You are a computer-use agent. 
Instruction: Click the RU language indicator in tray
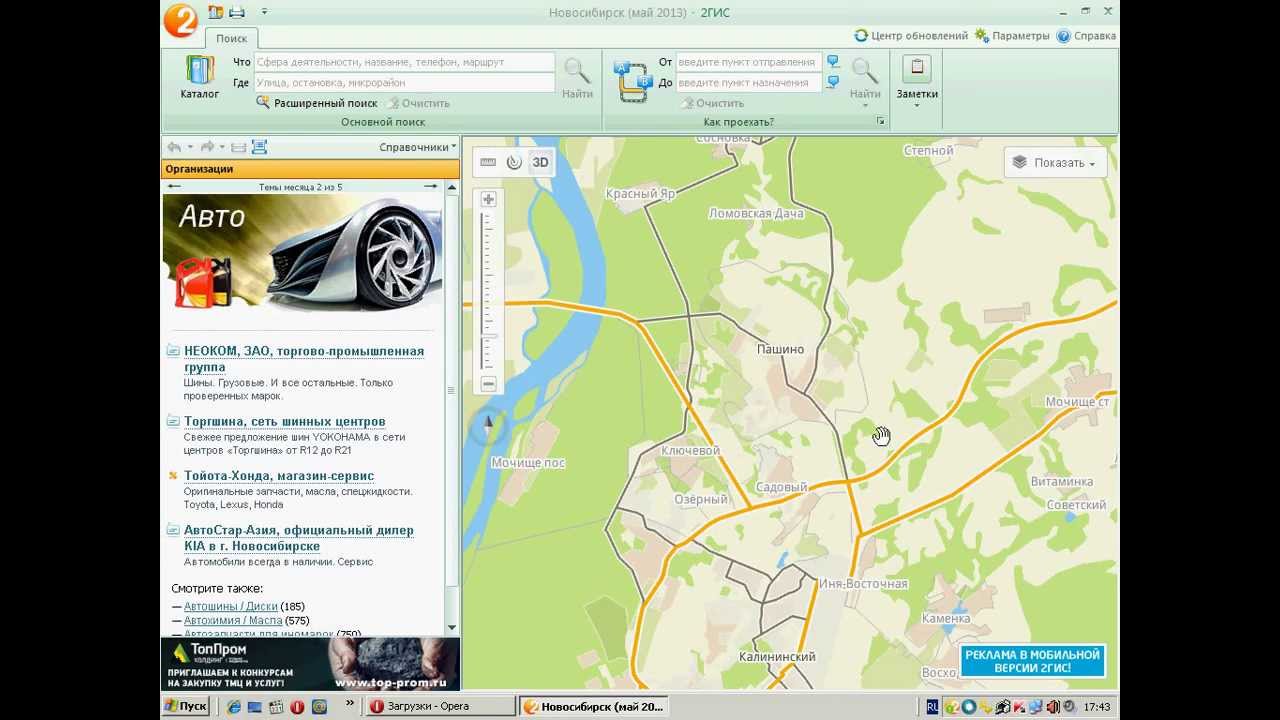[932, 706]
